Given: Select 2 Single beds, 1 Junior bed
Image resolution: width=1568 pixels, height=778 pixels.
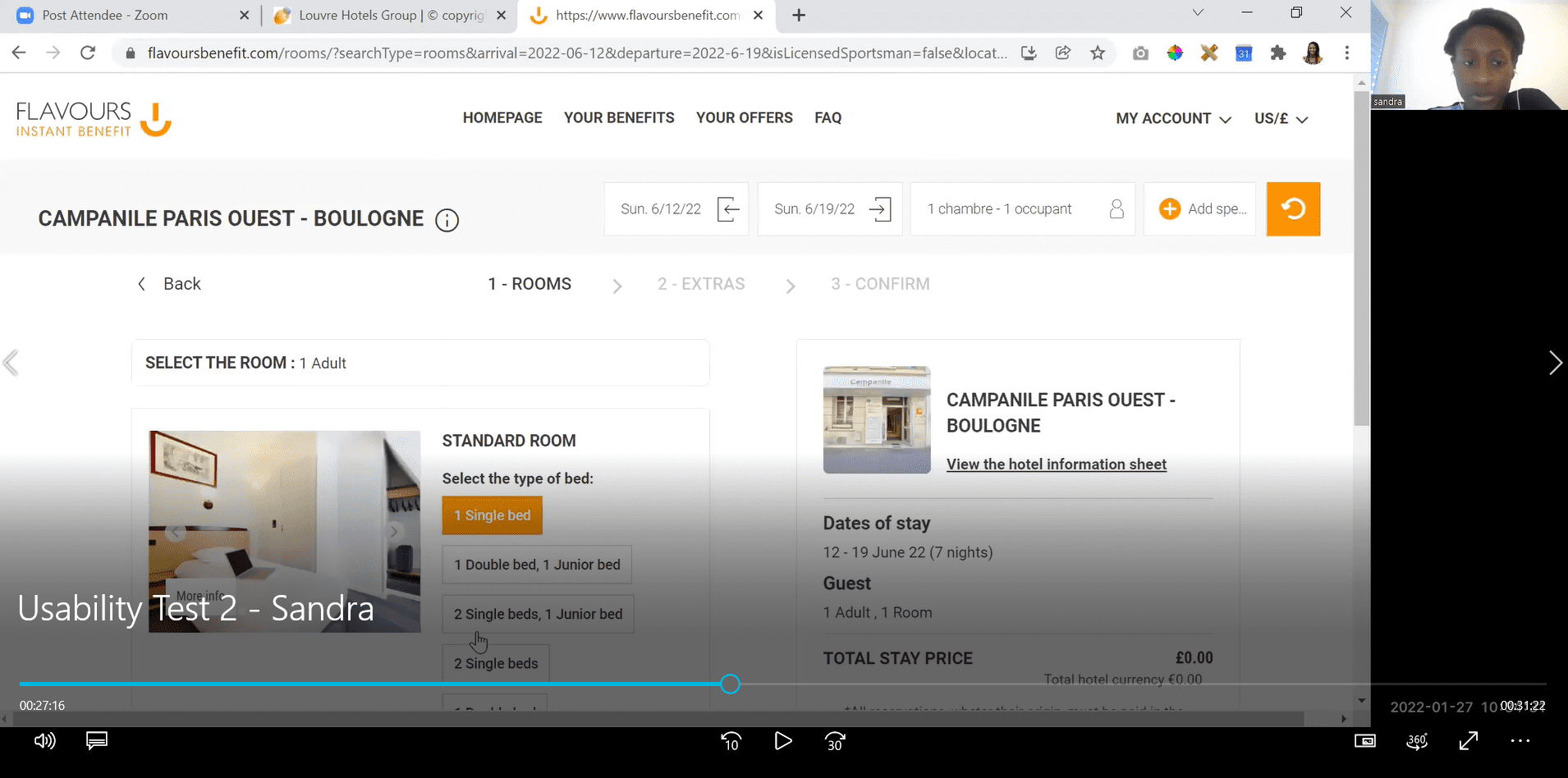Looking at the screenshot, I should pyautogui.click(x=538, y=614).
